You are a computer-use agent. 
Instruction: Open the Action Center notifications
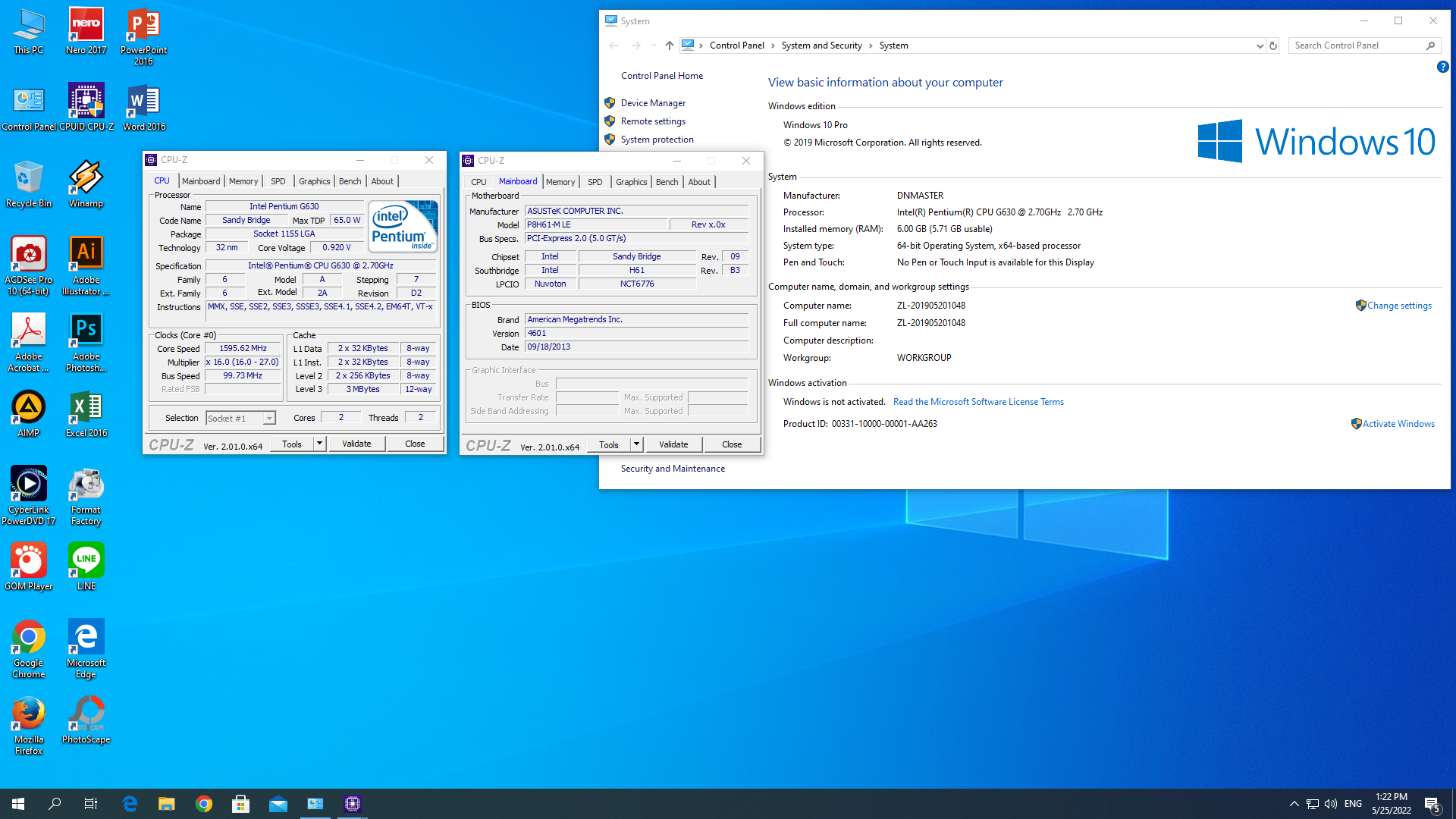1432,804
